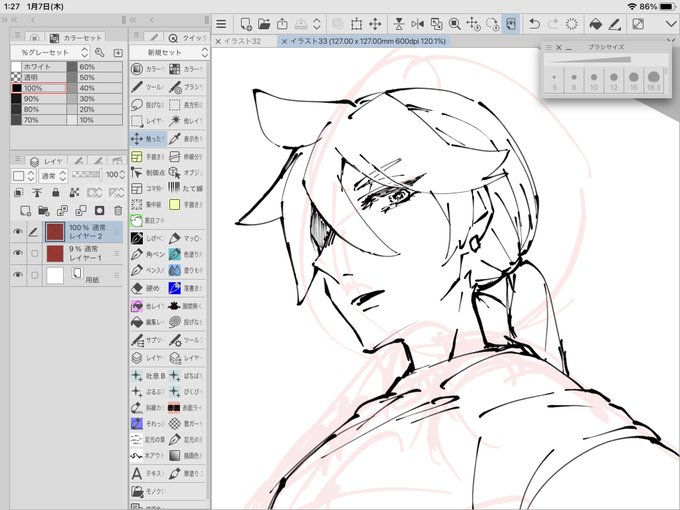680x510 pixels.
Task: Open the クイック access tab
Action: pyautogui.click(x=188, y=38)
